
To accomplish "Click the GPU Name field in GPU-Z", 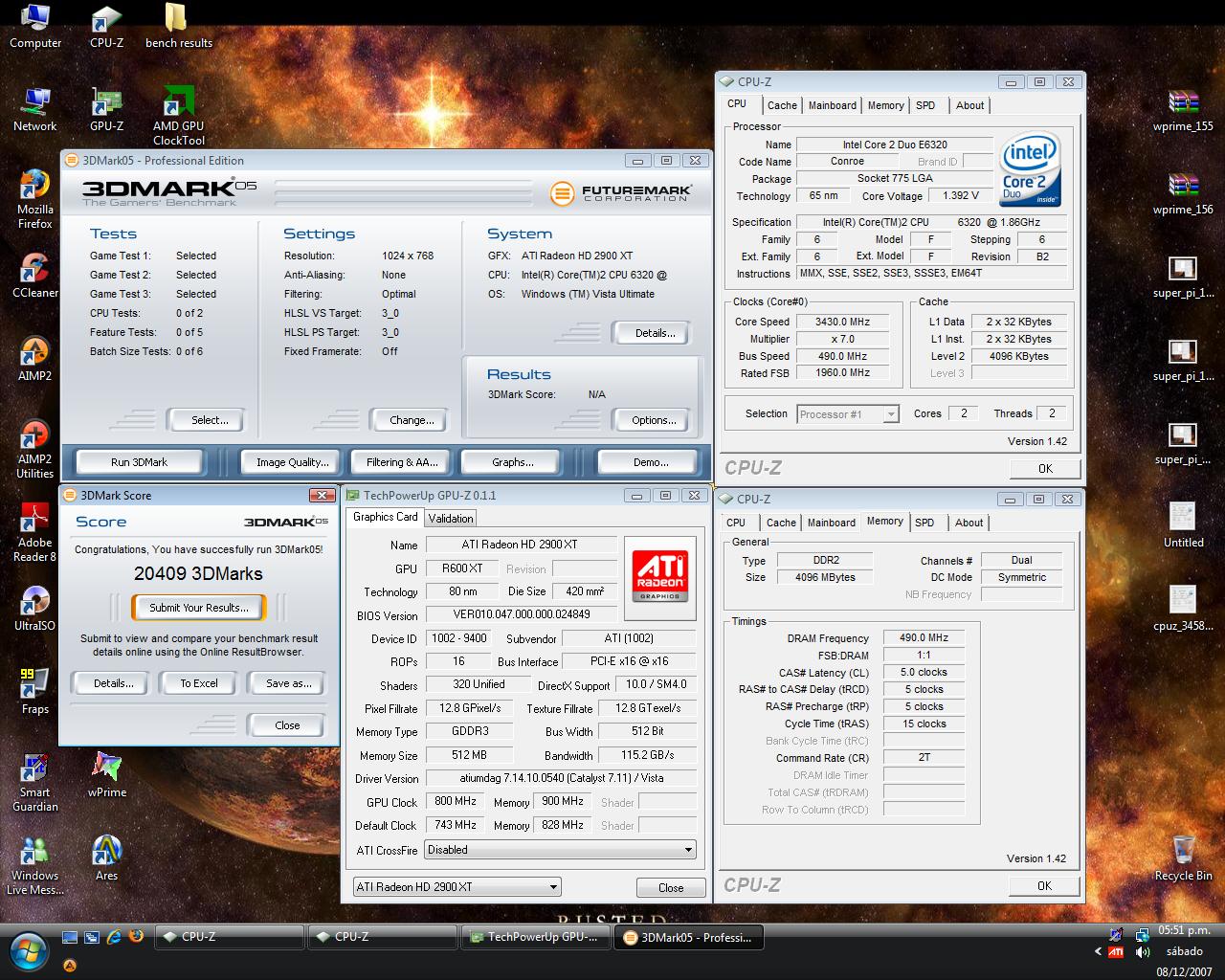I will pyautogui.click(x=520, y=545).
